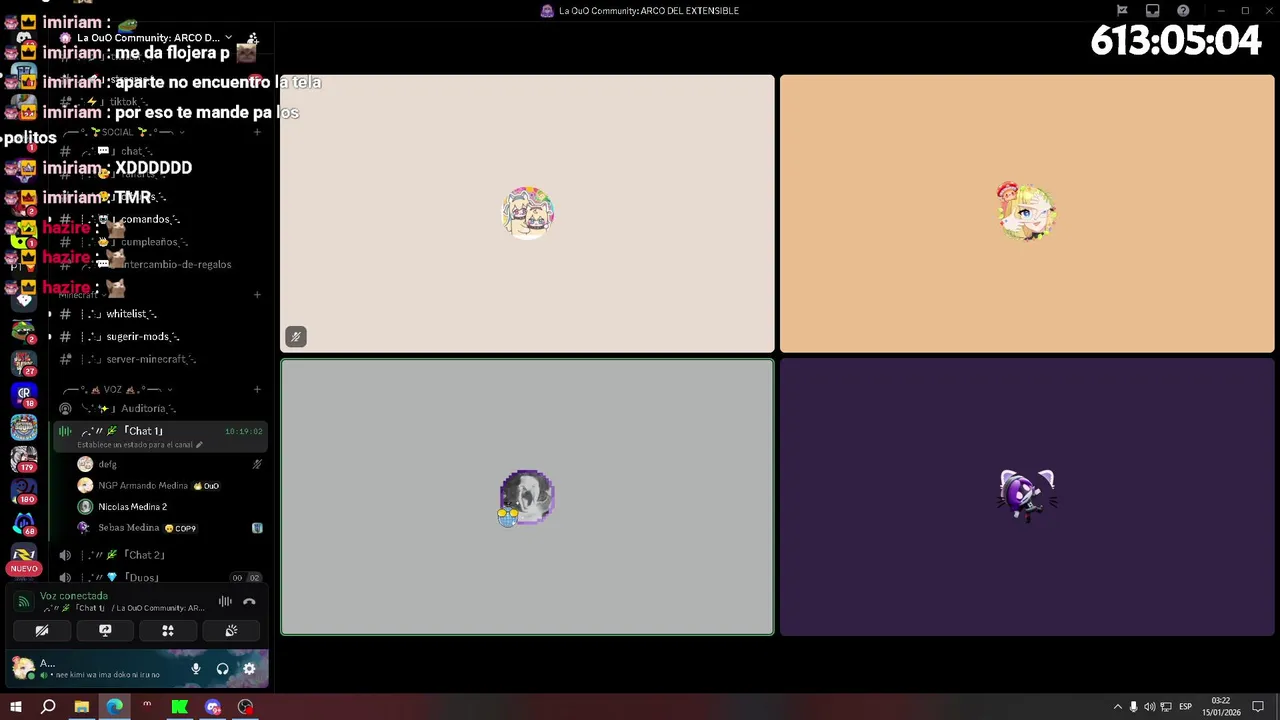Focus the purple cat avatar tile
Image resolution: width=1280 pixels, height=720 pixels.
pyautogui.click(x=1027, y=497)
